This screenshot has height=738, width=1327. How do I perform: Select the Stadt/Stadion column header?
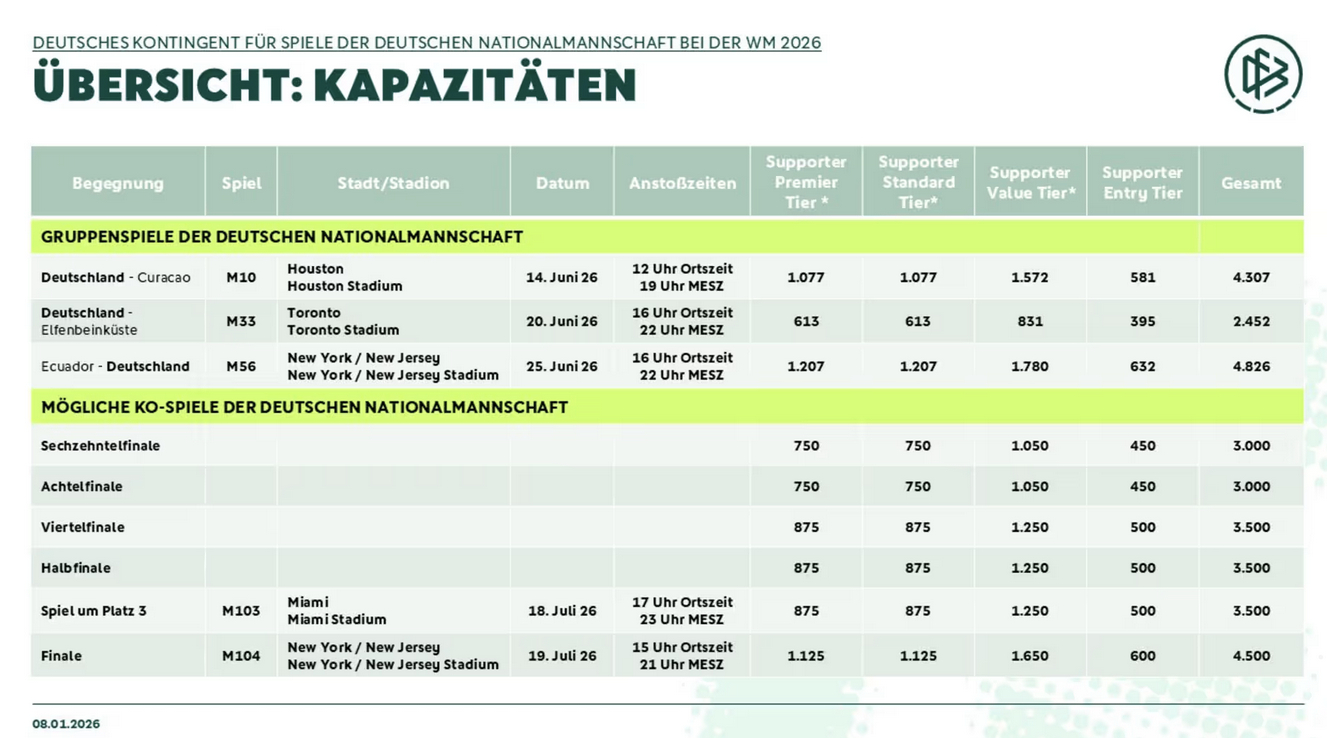click(x=393, y=183)
